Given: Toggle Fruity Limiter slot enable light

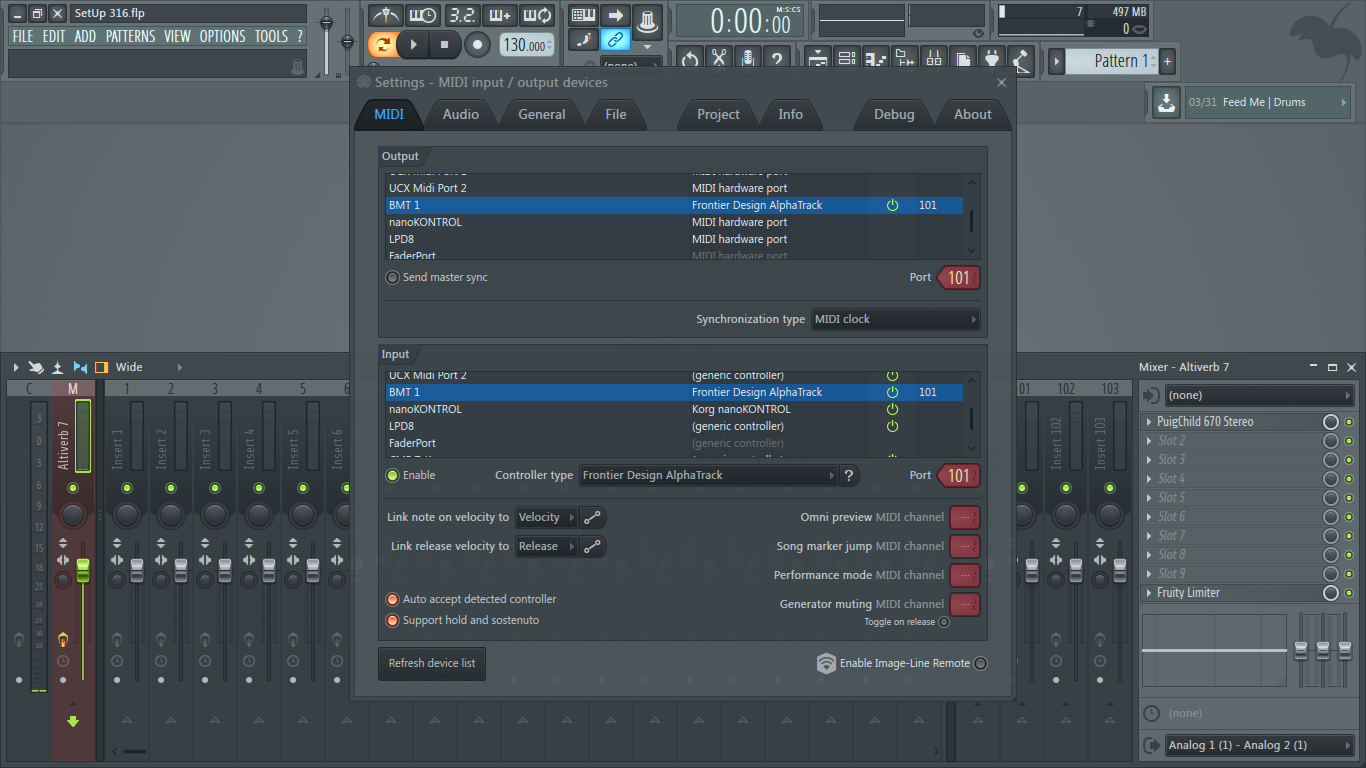Looking at the screenshot, I should click(1349, 593).
